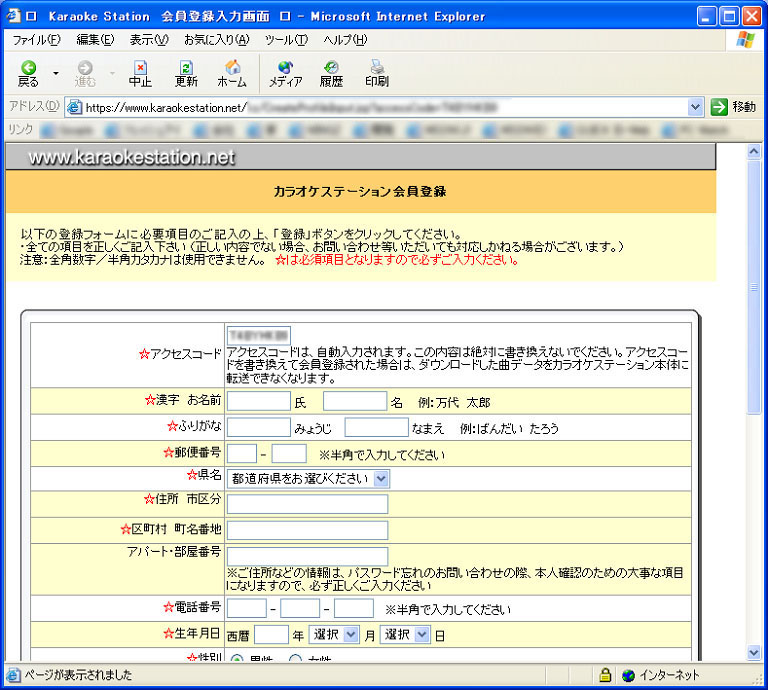Viewport: 768px width, 690px height.
Task: Click the アパート・部屋番号 field
Action: (x=308, y=556)
